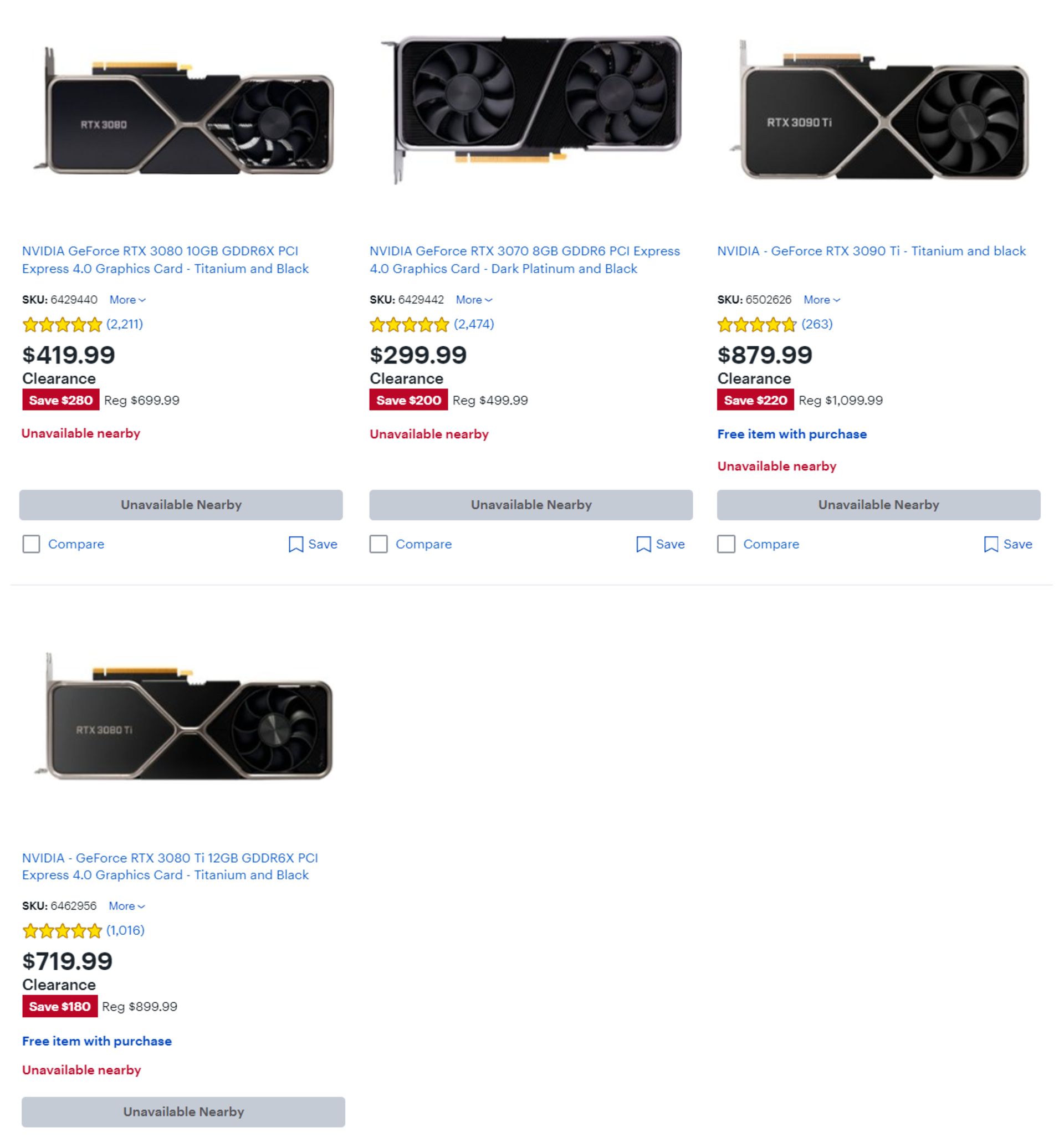Click the Save bookmark icon for RTX 3080
Screen dimensions: 1064x1137
(295, 544)
